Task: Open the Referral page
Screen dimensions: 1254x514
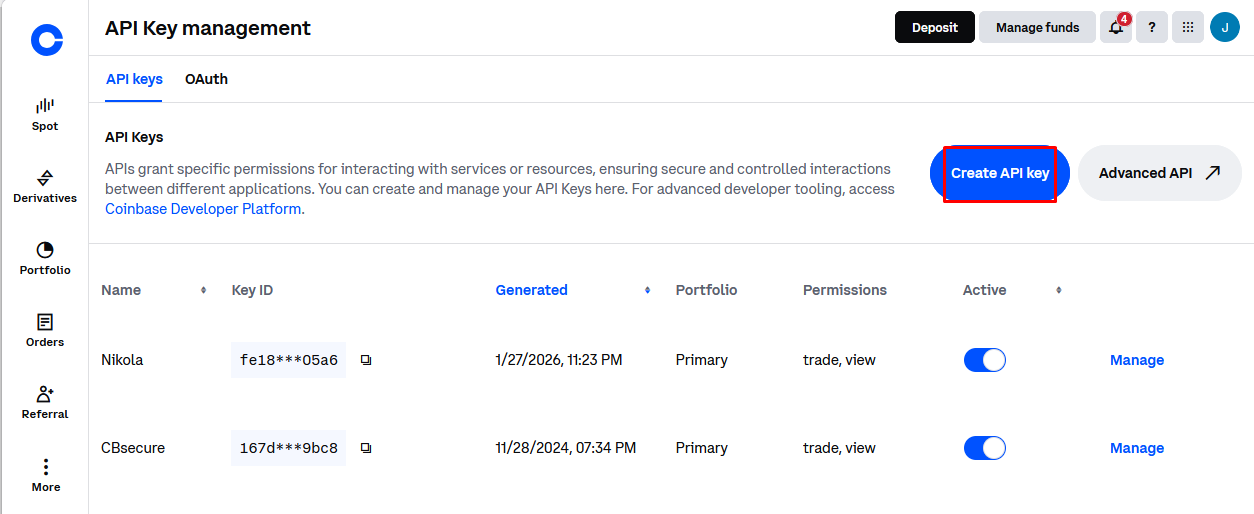Action: [x=45, y=402]
